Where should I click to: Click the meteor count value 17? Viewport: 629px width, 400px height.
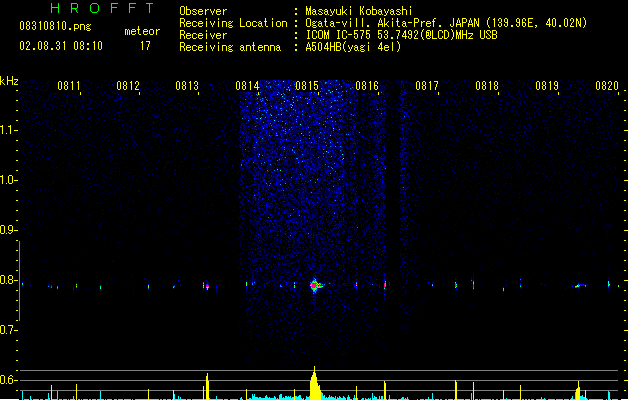coord(145,46)
